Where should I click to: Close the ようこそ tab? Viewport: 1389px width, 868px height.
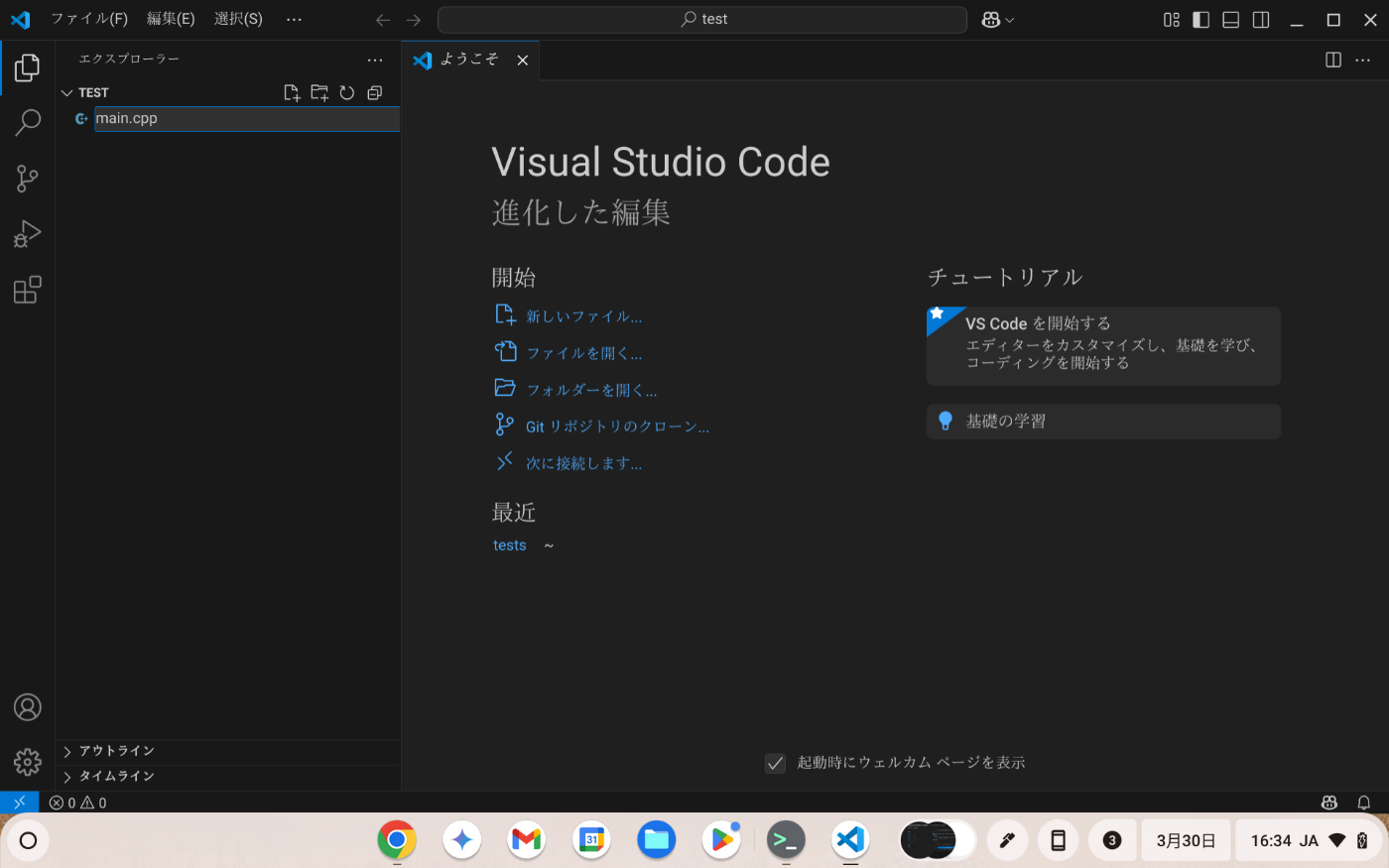pos(523,61)
